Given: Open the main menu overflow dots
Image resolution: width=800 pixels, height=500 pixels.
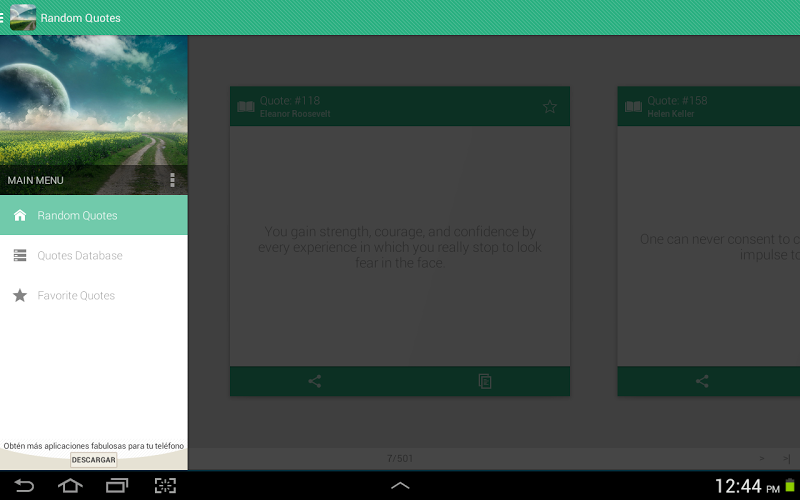Looking at the screenshot, I should click(172, 180).
